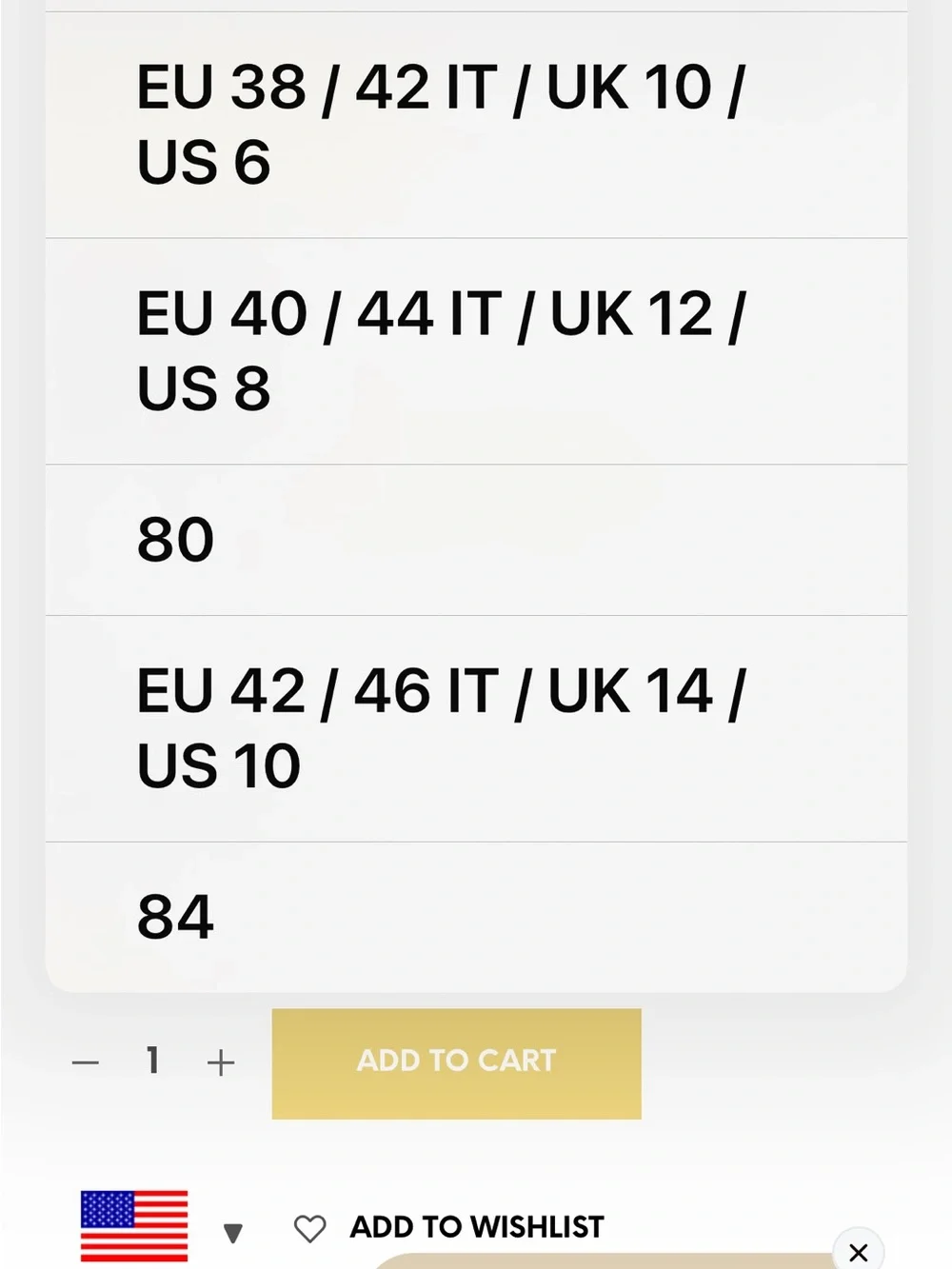Click the Add to Wishlist link

pyautogui.click(x=477, y=1227)
